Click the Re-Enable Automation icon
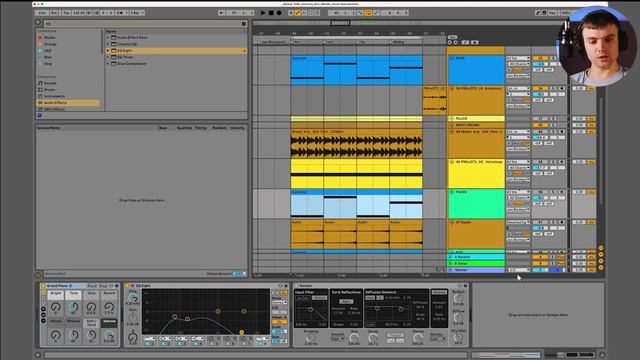 pyautogui.click(x=304, y=13)
